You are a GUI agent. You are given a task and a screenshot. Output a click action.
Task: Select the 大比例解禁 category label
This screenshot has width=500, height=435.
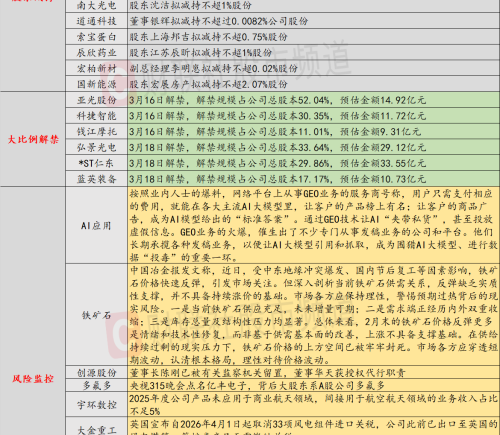tap(33, 139)
